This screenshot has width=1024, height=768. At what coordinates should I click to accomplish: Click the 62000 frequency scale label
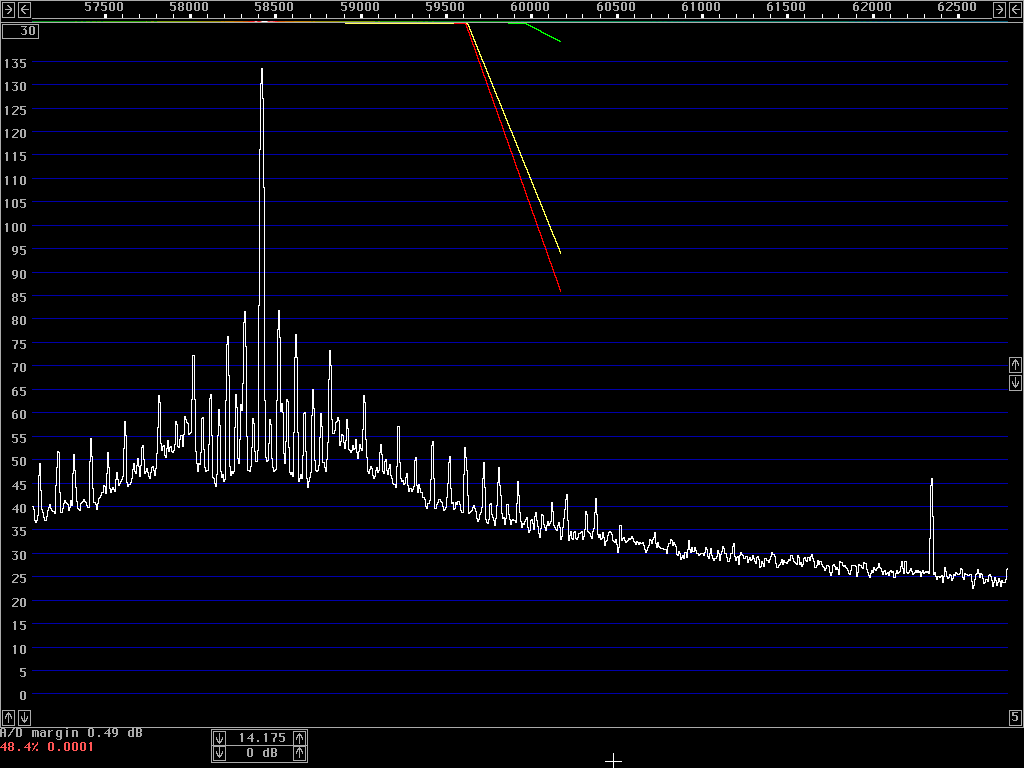pos(872,7)
